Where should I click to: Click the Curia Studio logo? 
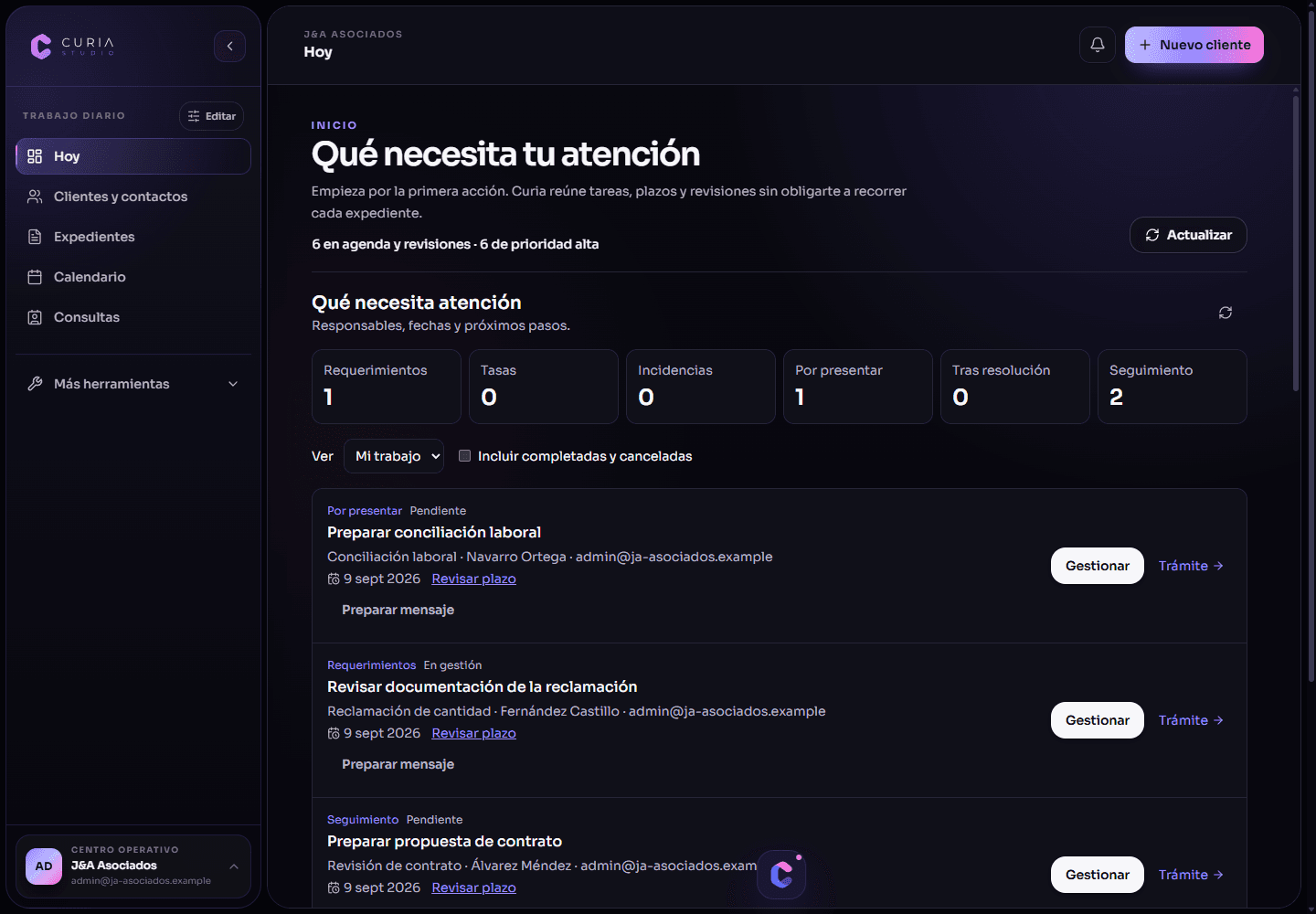(72, 46)
